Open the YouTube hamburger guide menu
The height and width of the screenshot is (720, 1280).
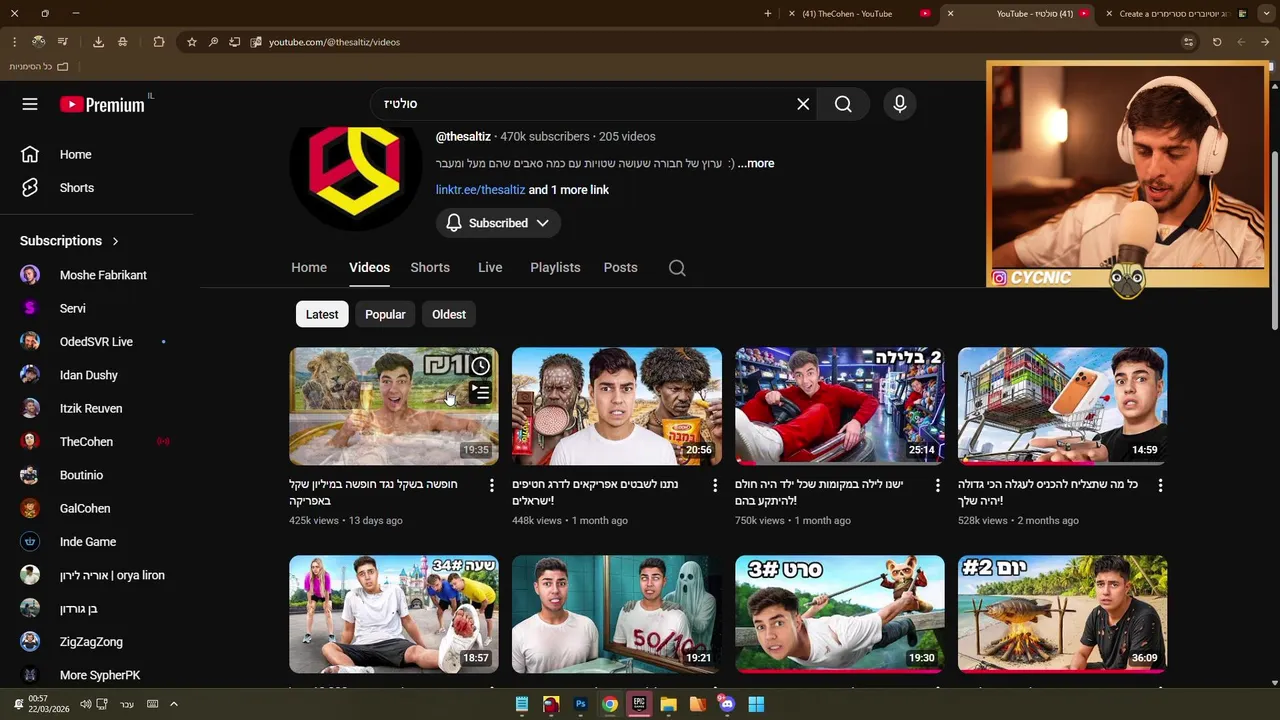click(x=30, y=104)
